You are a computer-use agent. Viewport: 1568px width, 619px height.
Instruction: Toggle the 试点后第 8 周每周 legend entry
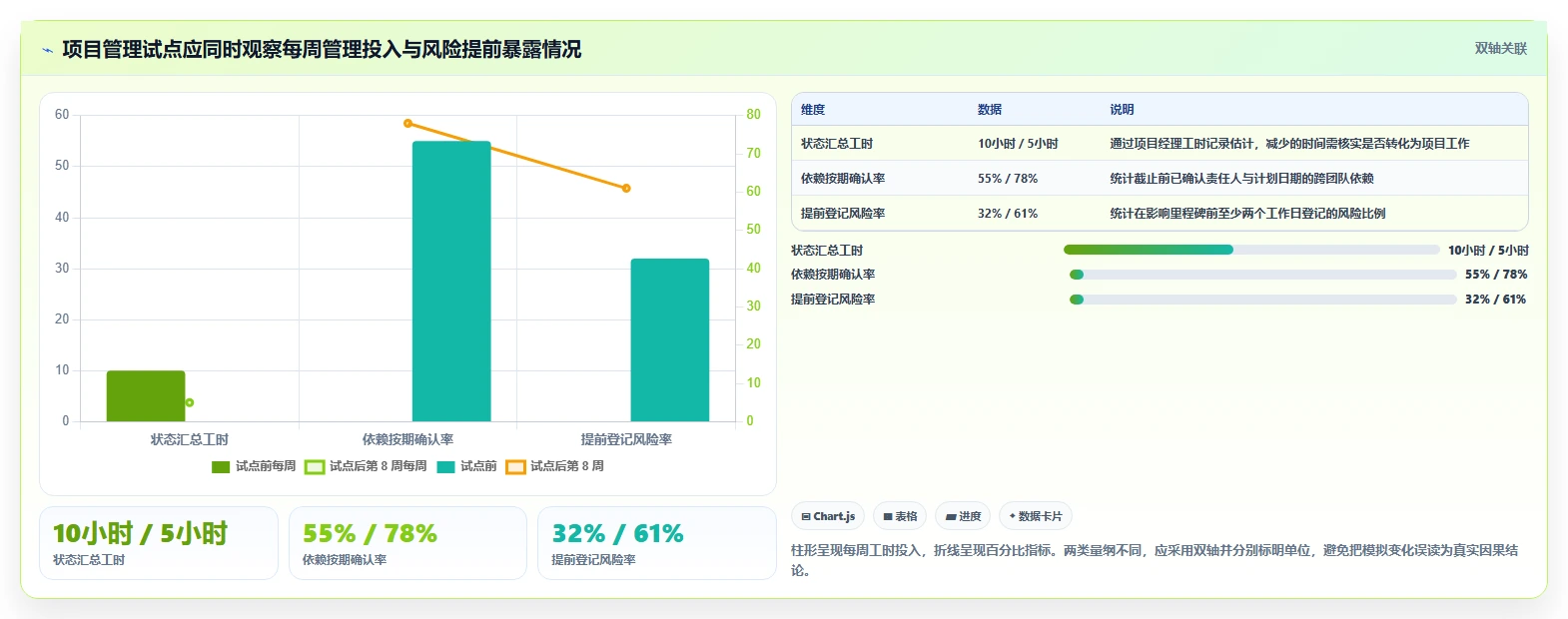[366, 466]
